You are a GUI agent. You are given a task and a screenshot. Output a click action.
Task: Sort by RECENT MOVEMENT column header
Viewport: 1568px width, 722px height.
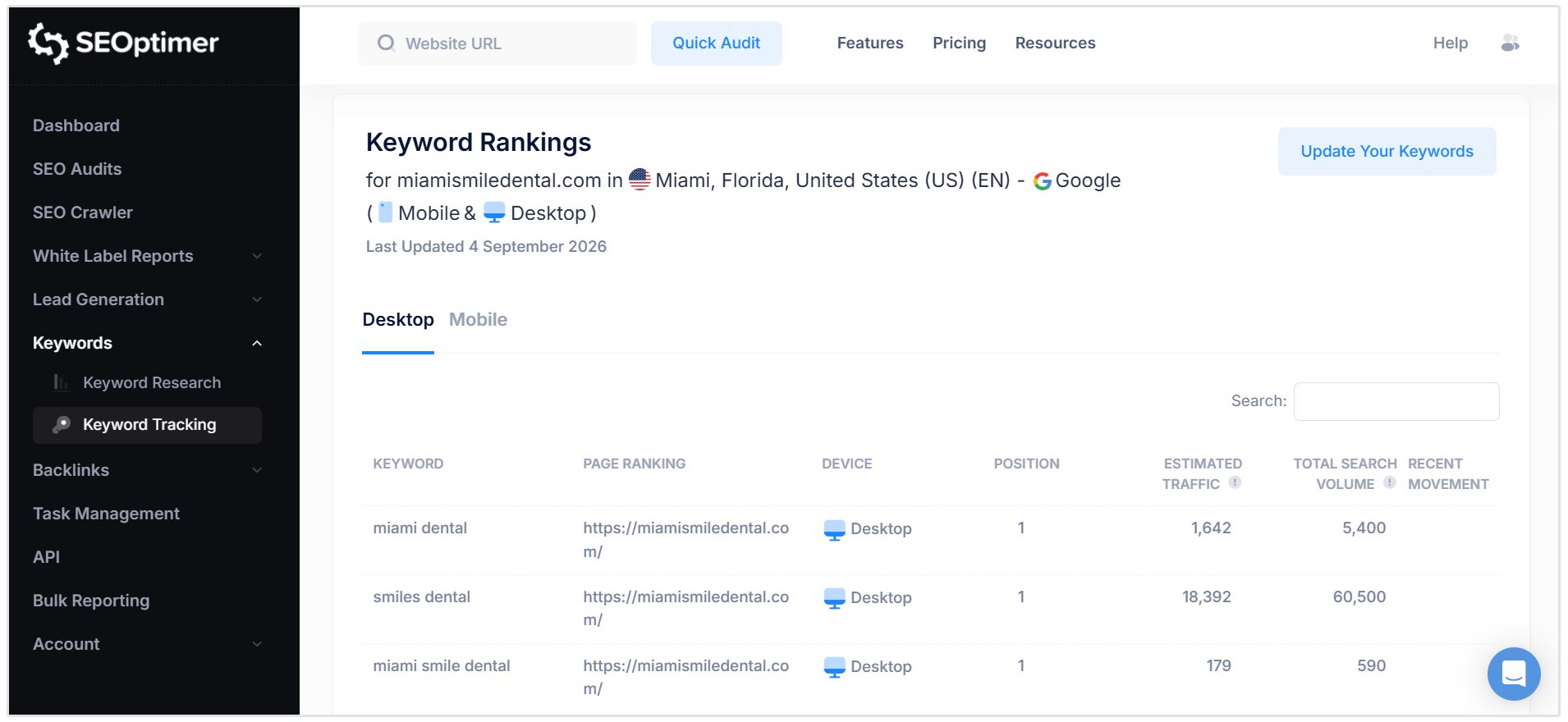coord(1448,474)
